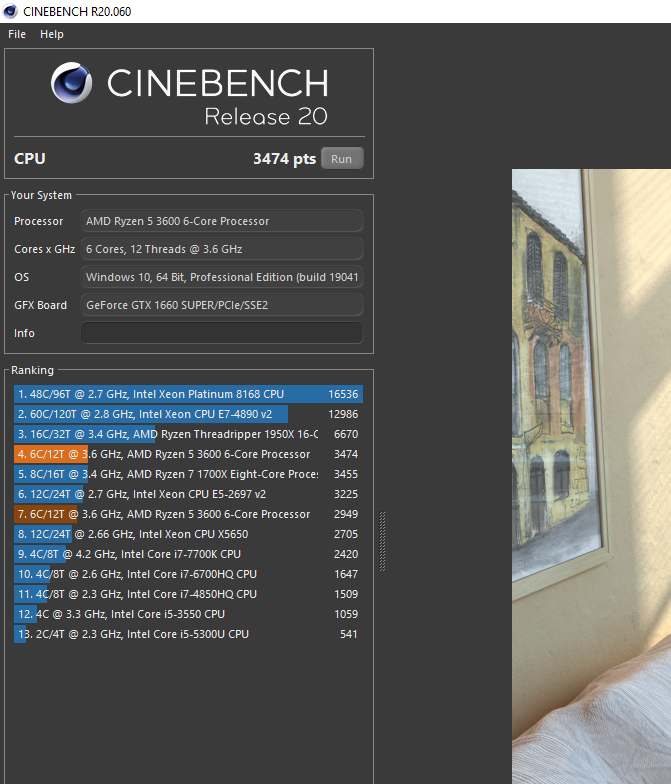The width and height of the screenshot is (671, 784).
Task: Select ranking entry Core i5-5300U
Action: (x=188, y=634)
